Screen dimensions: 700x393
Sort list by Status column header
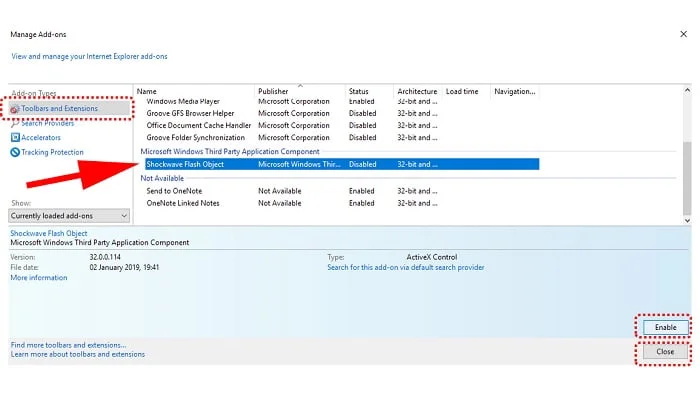pyautogui.click(x=358, y=92)
